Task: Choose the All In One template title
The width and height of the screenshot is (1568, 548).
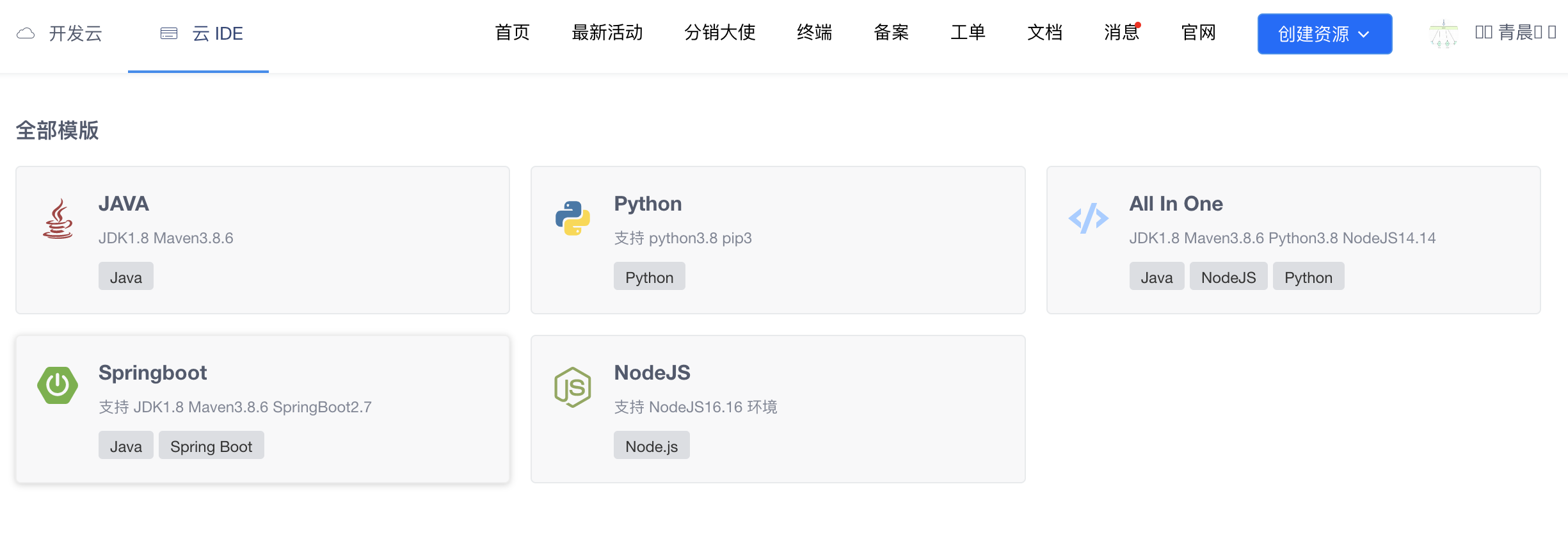Action: (1176, 204)
